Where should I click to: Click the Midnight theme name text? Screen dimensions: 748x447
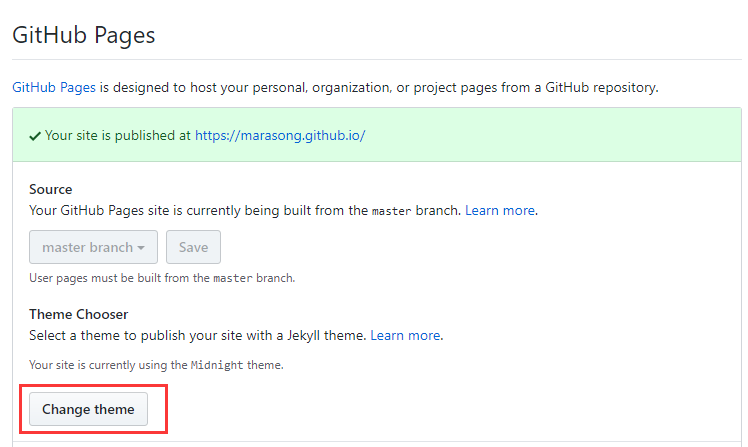(217, 365)
